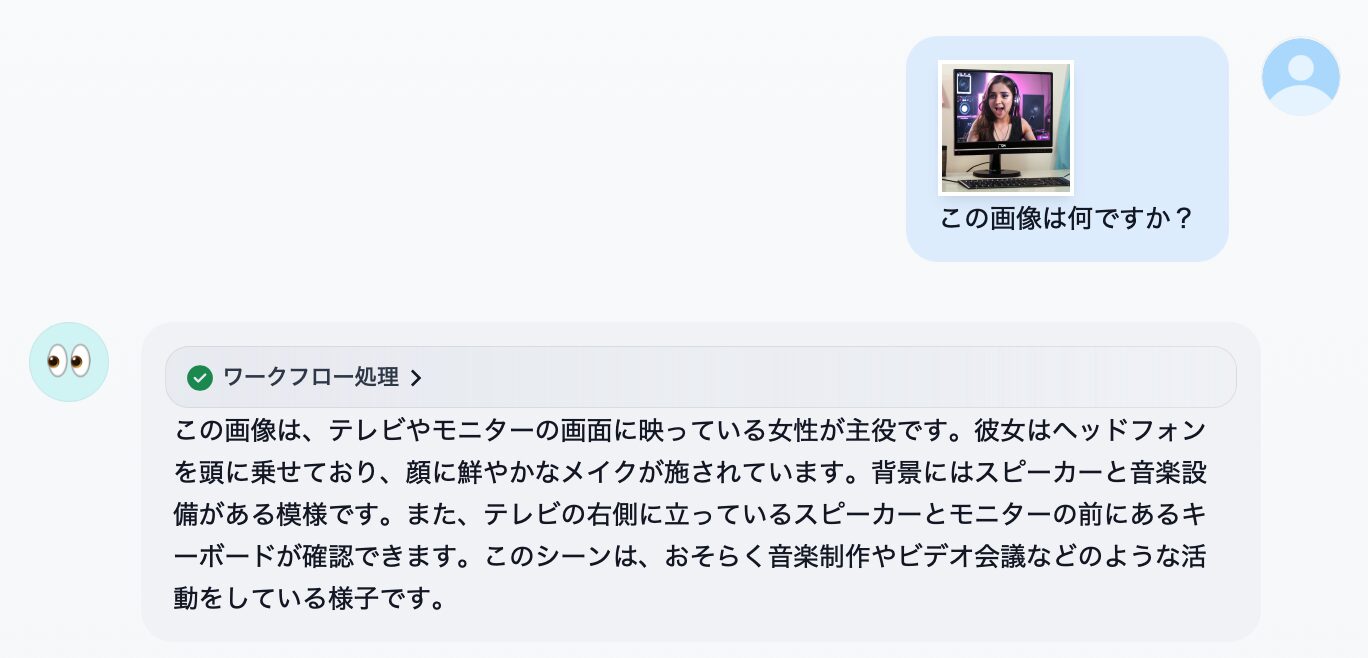Expand the ワークフロー処理 chevron arrow

[416, 378]
